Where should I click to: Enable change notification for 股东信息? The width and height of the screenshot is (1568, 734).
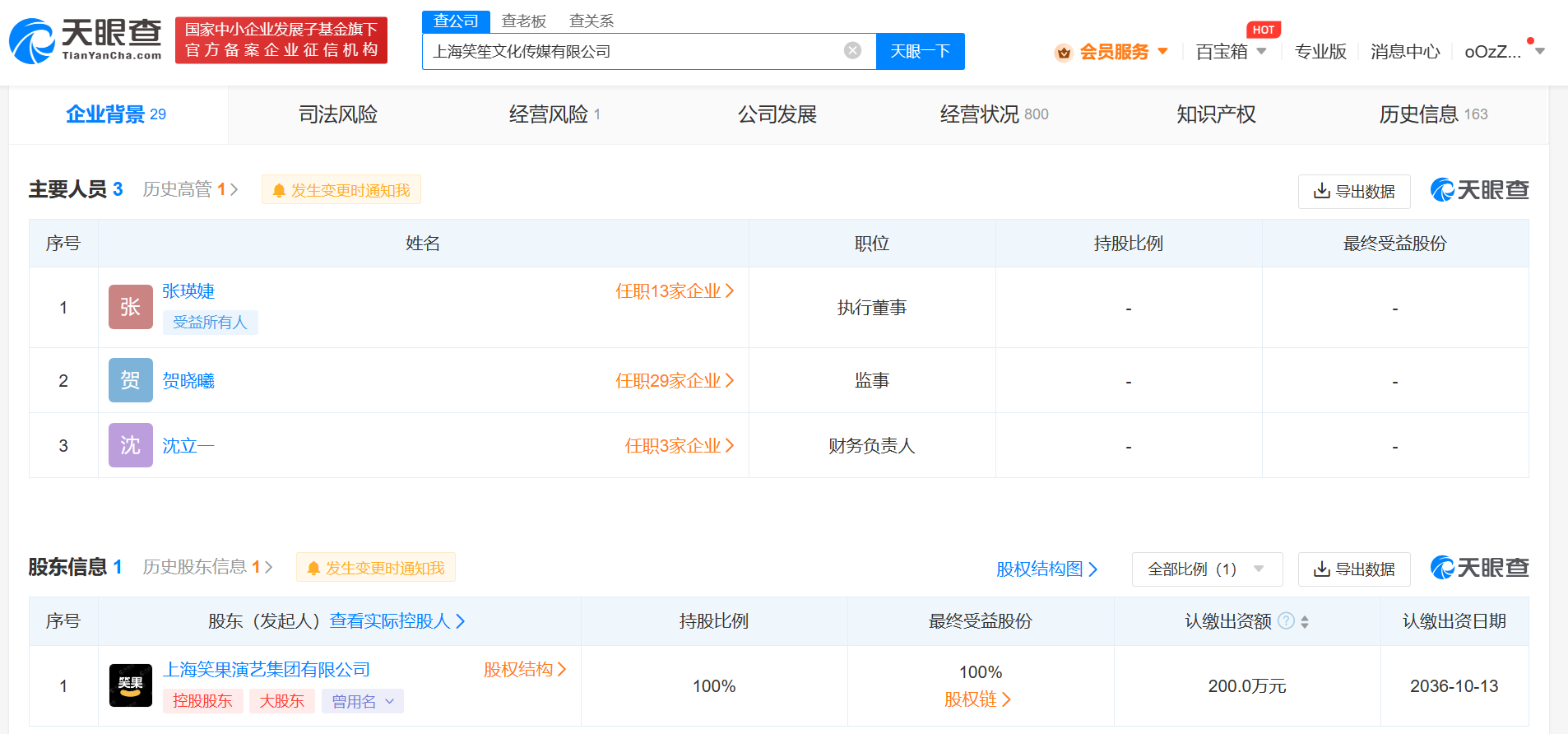(x=376, y=568)
